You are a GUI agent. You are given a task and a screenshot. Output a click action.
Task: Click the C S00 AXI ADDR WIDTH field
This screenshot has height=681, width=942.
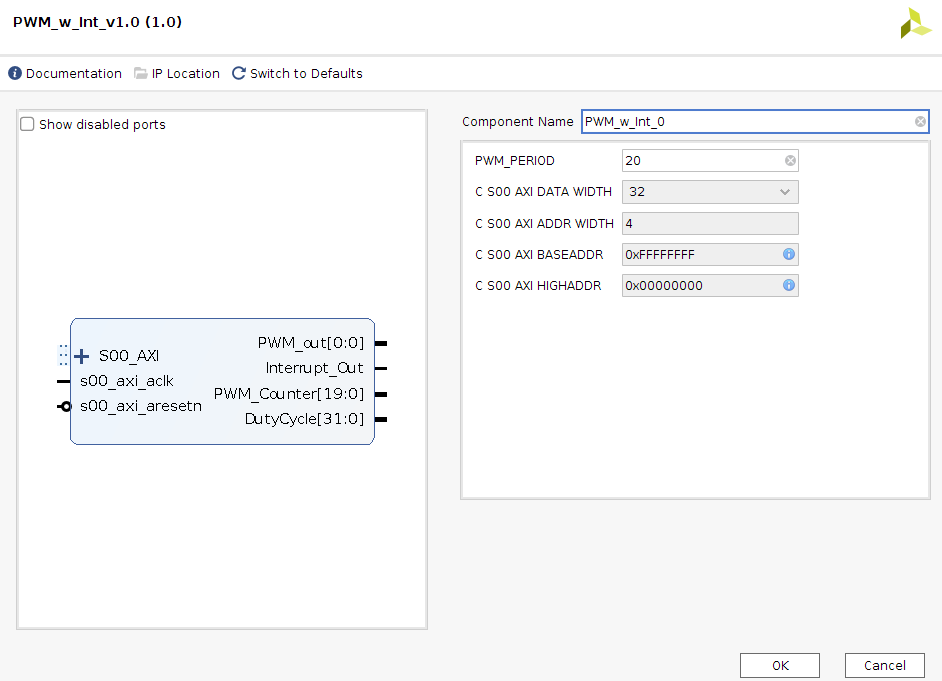tap(710, 224)
